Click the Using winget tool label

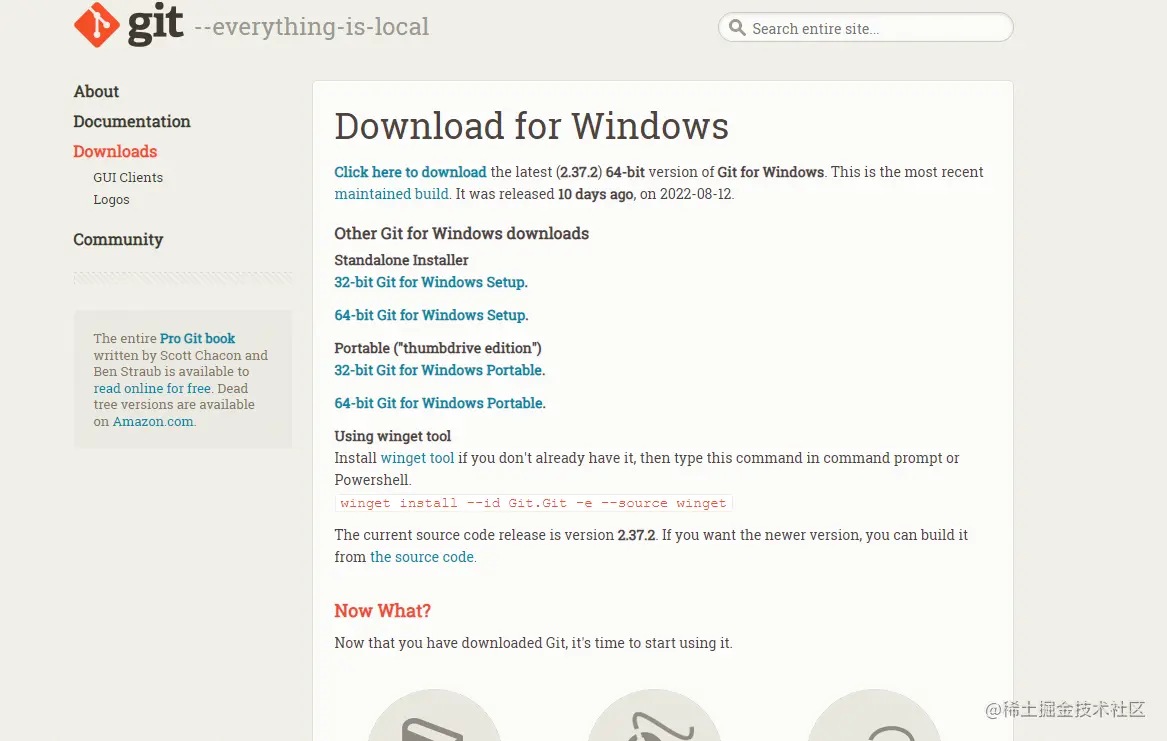pyautogui.click(x=392, y=436)
